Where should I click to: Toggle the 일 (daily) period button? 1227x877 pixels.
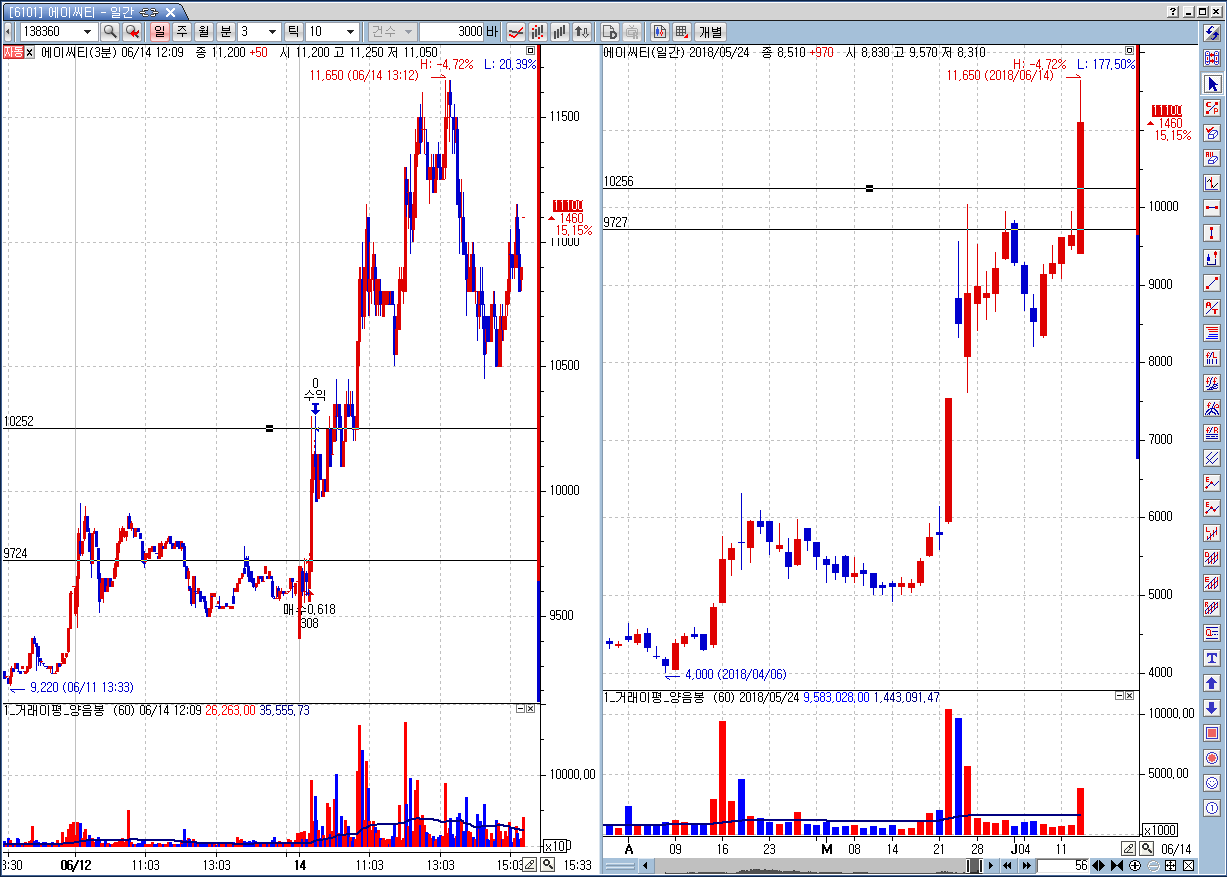pyautogui.click(x=159, y=32)
